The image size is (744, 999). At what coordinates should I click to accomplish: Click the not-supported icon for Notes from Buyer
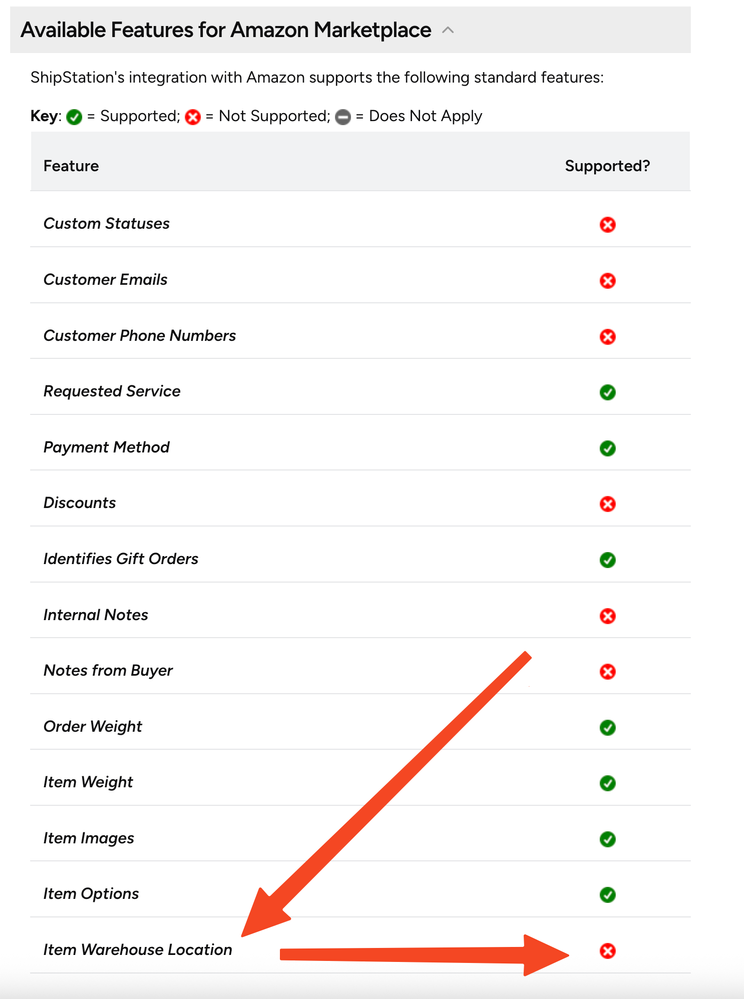tap(607, 672)
